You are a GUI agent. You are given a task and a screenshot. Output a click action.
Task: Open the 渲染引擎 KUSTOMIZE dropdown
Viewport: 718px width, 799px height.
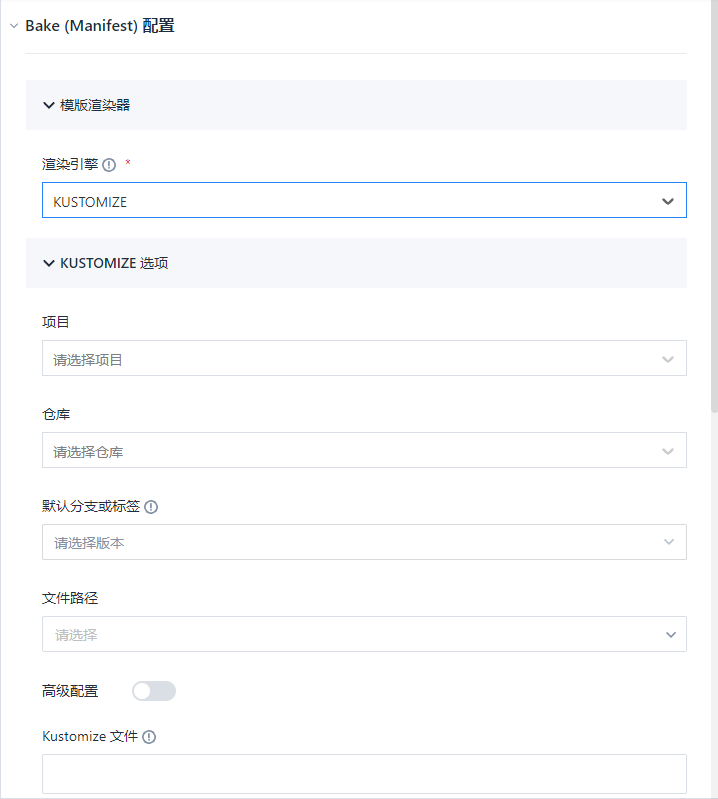point(364,200)
